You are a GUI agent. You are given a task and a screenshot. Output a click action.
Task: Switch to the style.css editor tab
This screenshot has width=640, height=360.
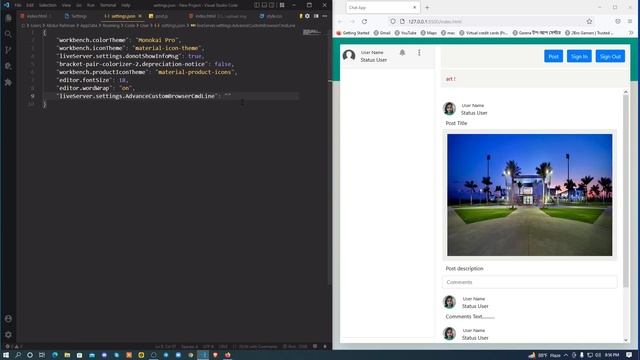click(x=271, y=16)
